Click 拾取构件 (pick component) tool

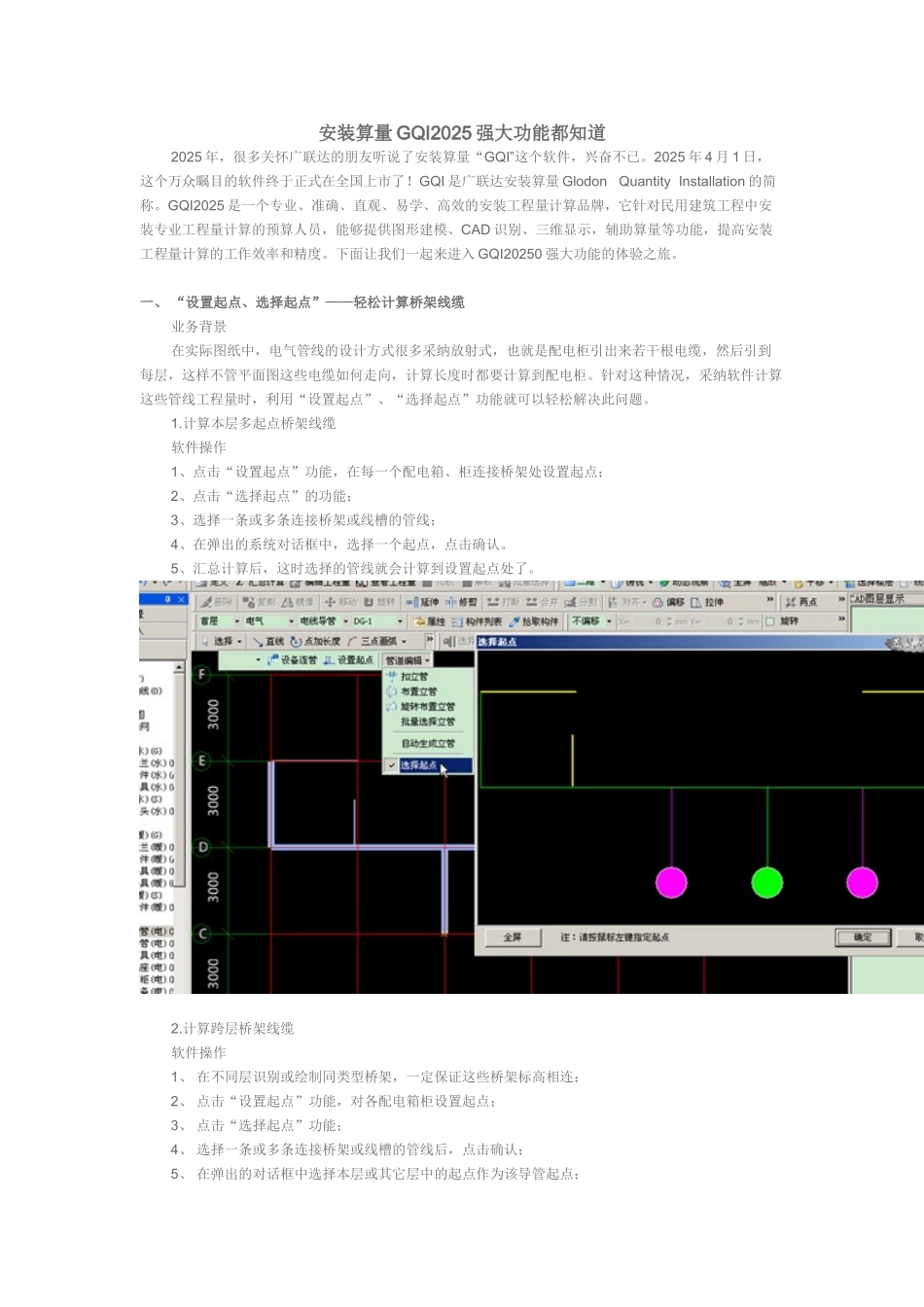coord(534,621)
